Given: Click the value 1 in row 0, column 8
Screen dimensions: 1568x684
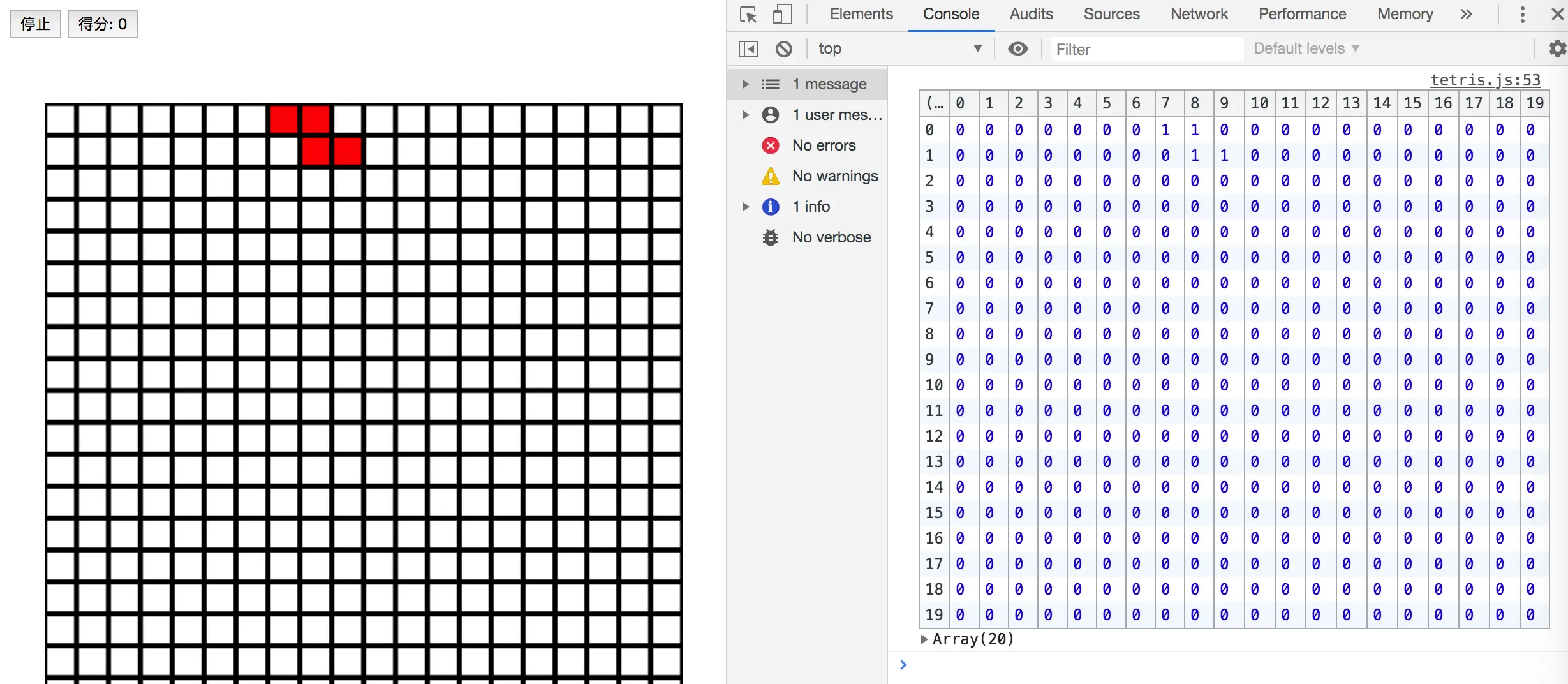Looking at the screenshot, I should pos(1195,130).
